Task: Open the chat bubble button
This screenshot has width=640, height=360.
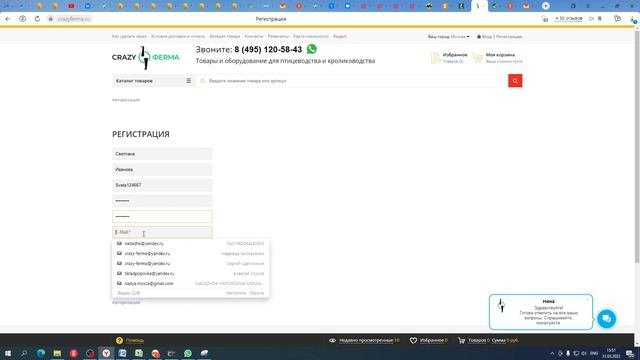Action: [607, 319]
